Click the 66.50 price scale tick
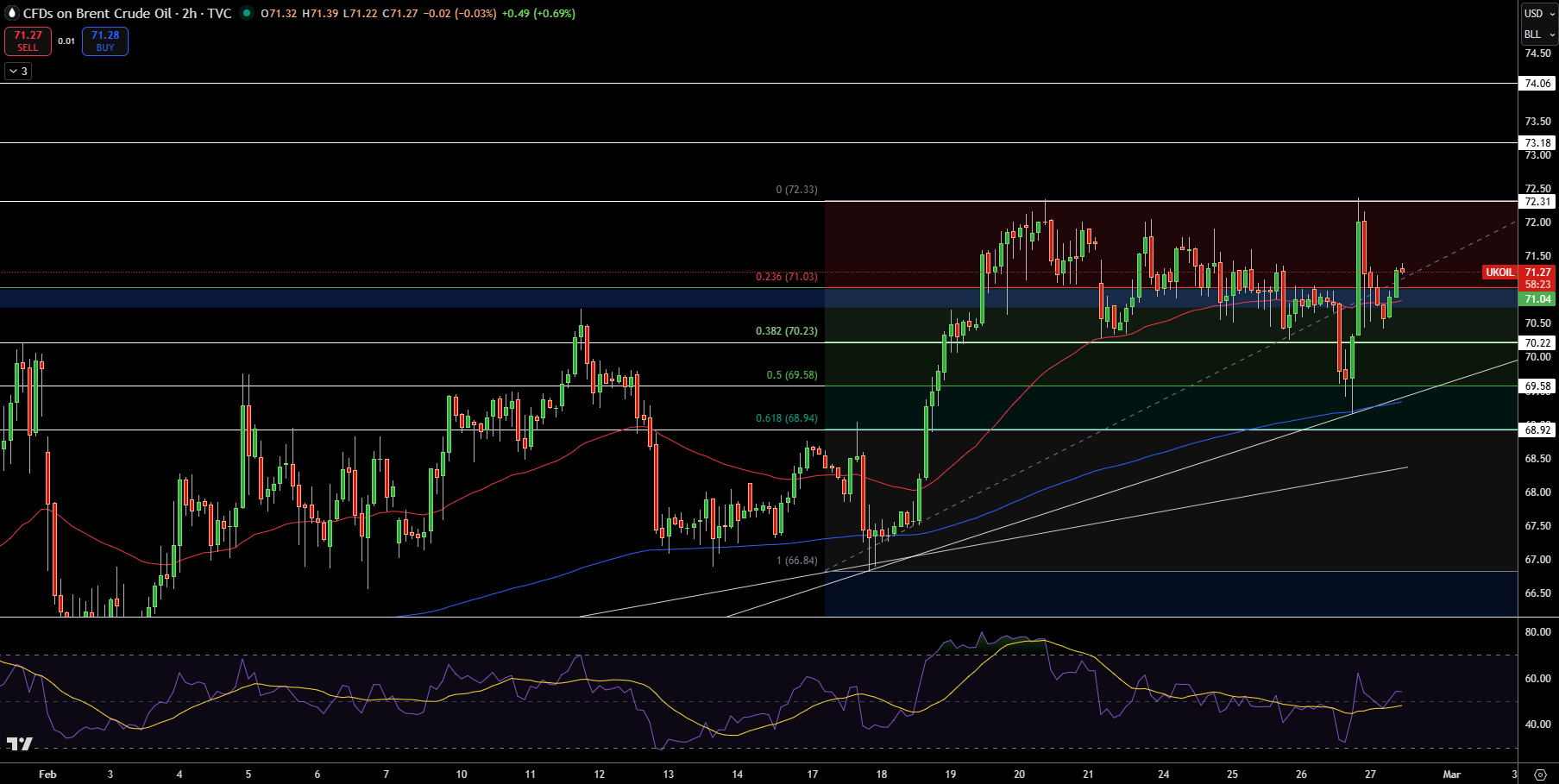The width and height of the screenshot is (1559, 784). pos(1537,593)
